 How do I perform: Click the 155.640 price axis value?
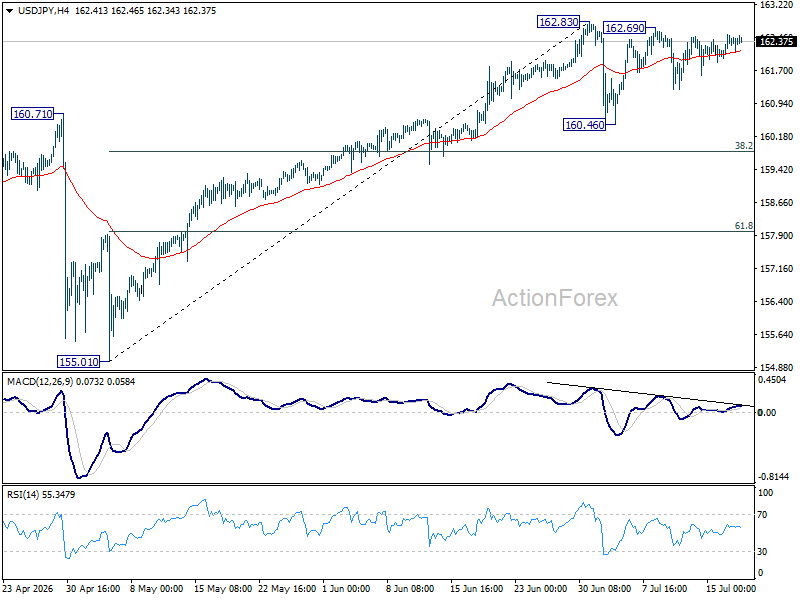tap(777, 335)
